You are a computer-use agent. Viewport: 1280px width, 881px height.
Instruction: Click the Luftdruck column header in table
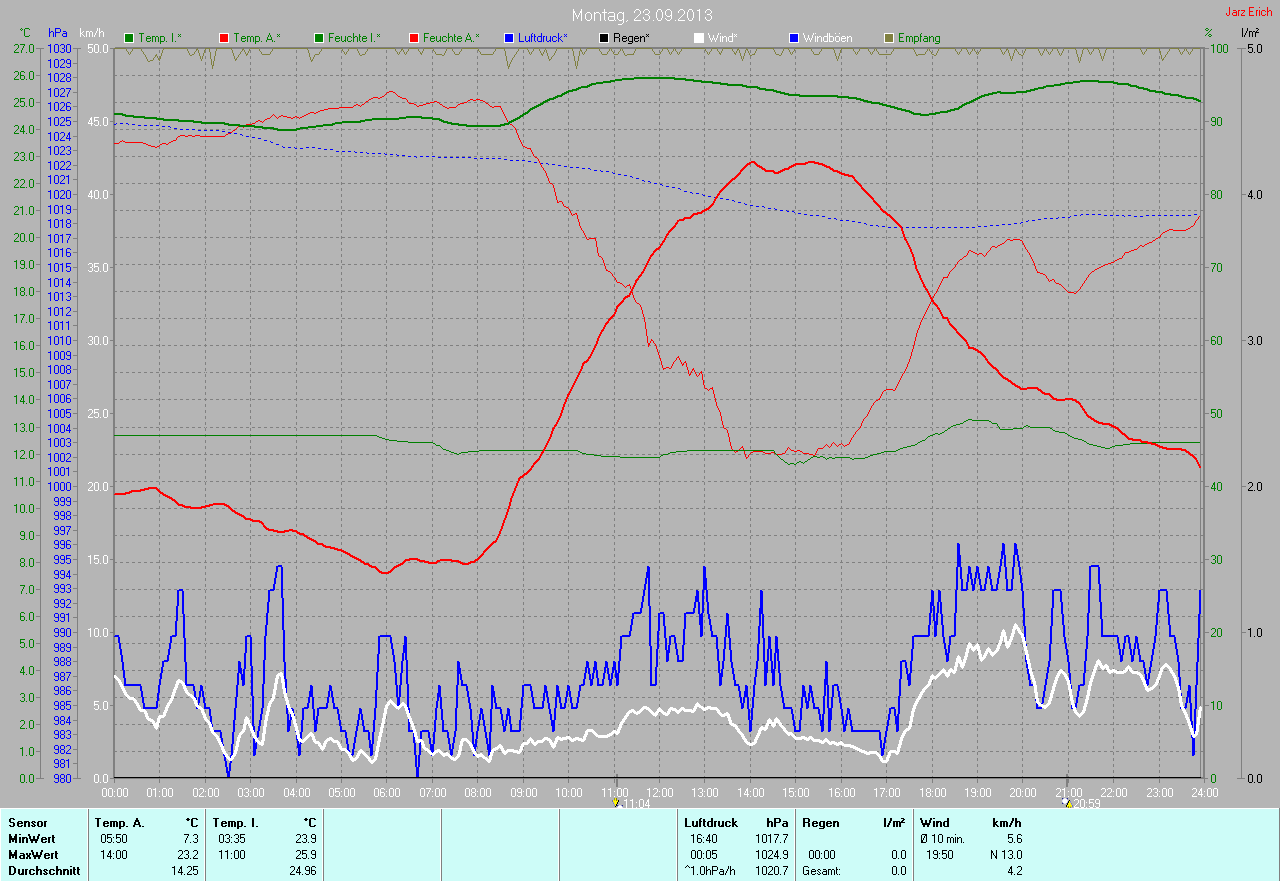712,822
